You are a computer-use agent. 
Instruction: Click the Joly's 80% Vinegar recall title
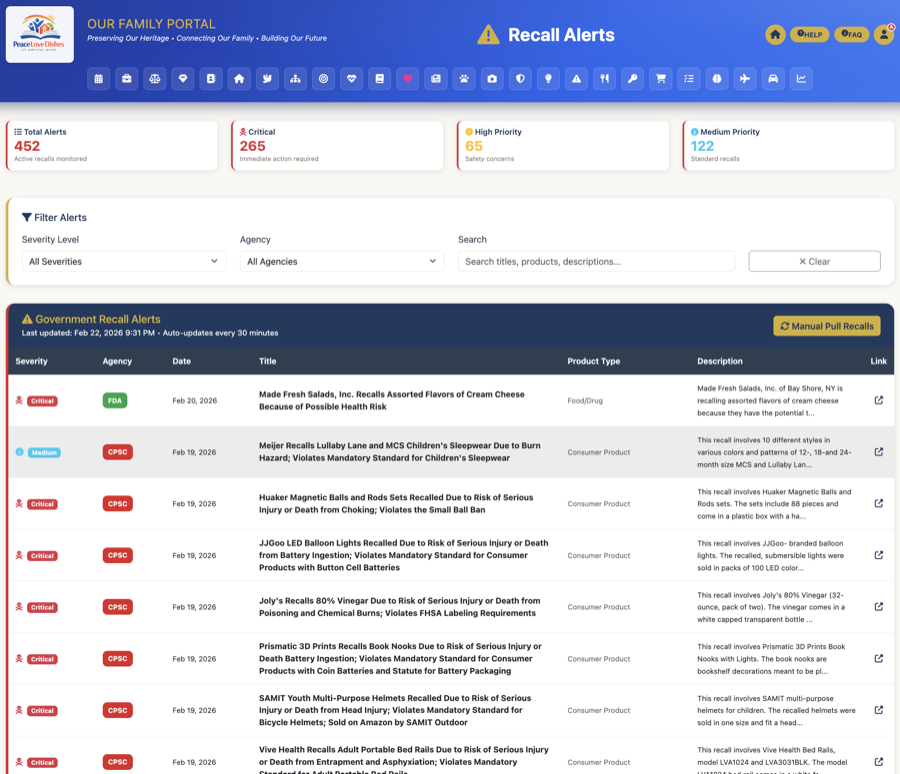399,607
